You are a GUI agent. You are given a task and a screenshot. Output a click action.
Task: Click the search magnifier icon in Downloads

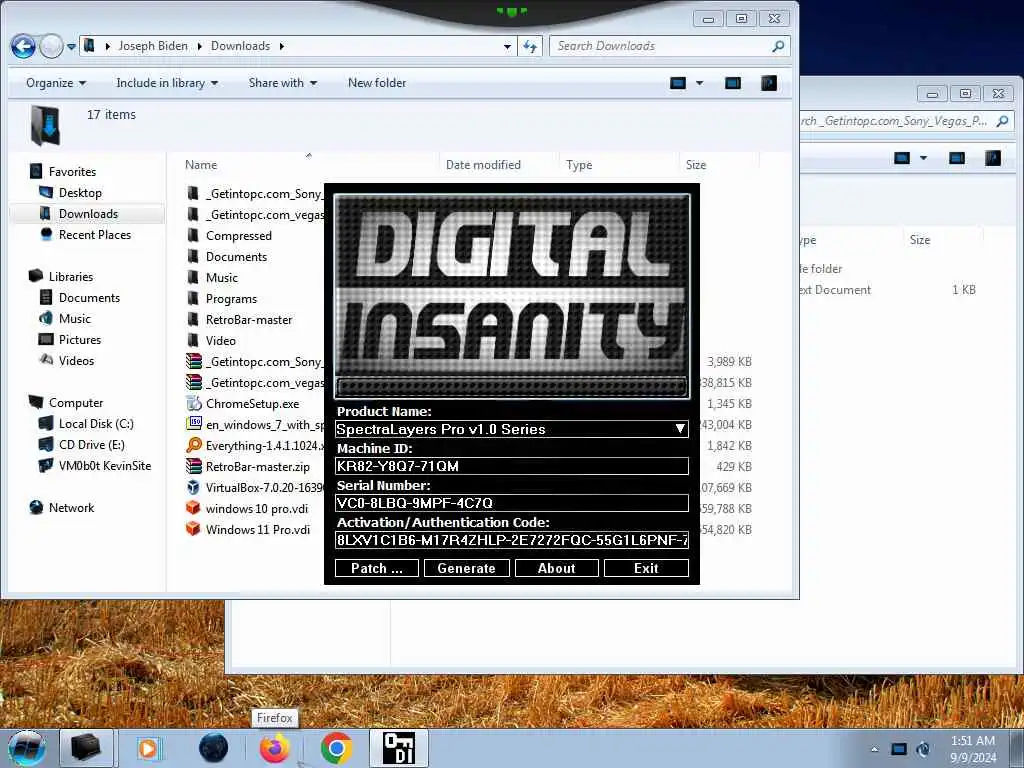tap(778, 46)
